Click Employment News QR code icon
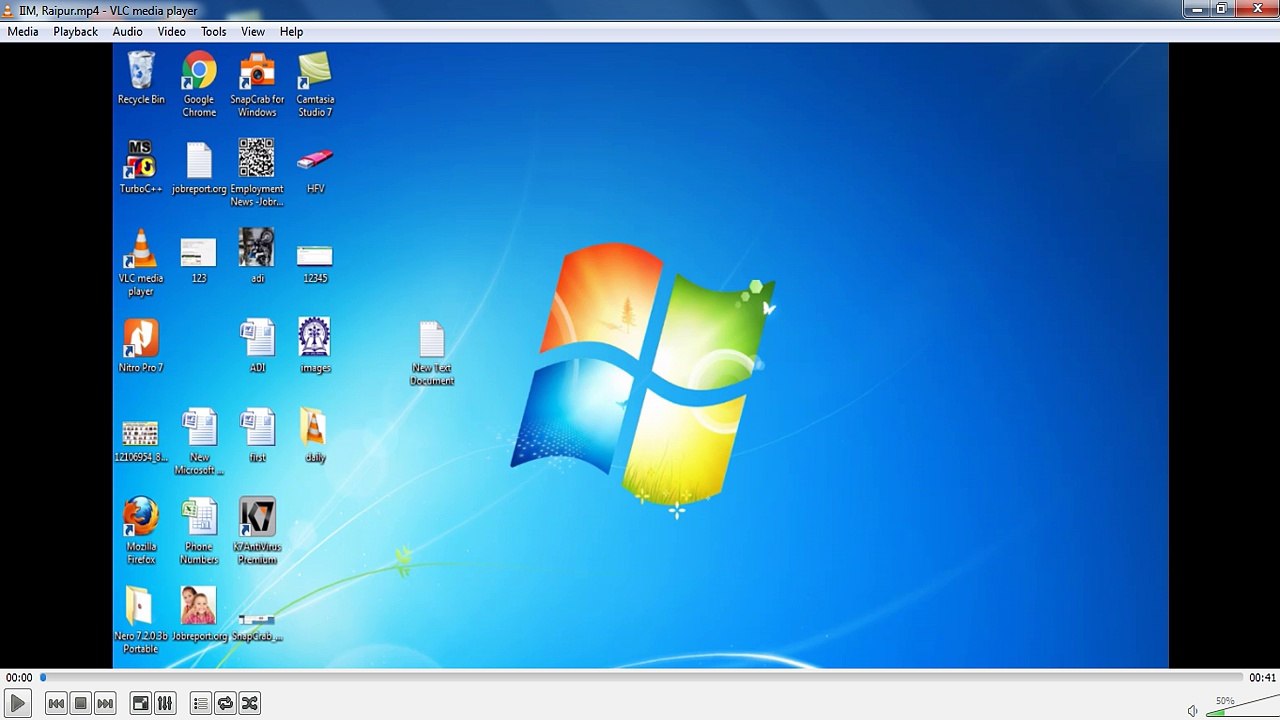Viewport: 1280px width, 720px height. (x=257, y=173)
